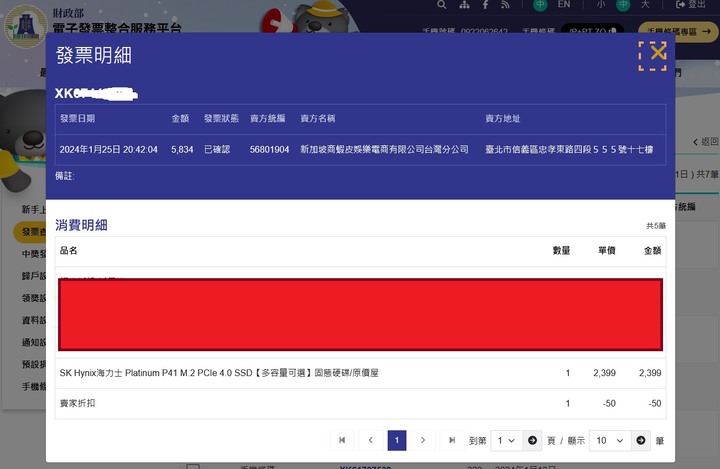
Task: Go to next page arrow
Action: [423, 440]
